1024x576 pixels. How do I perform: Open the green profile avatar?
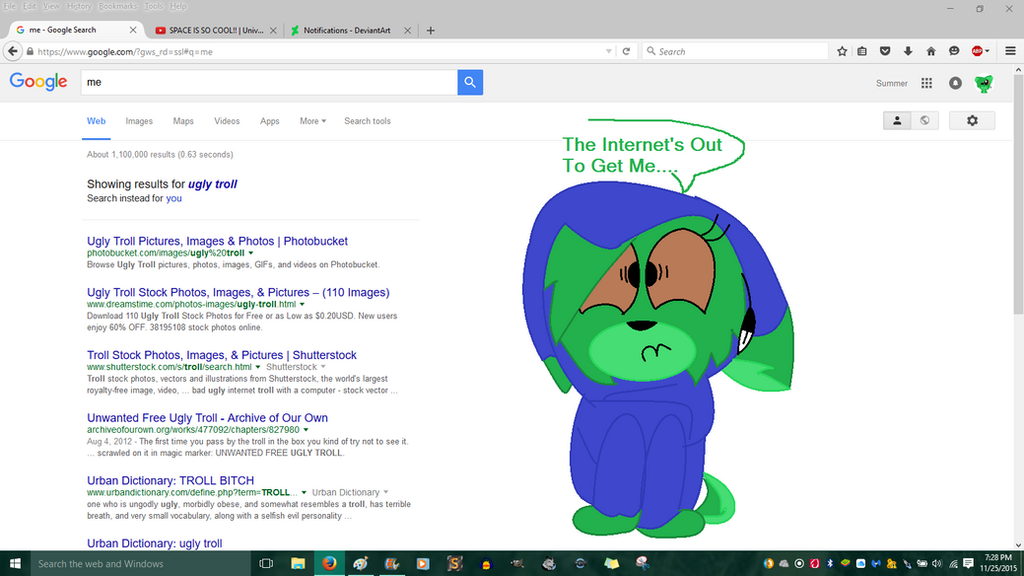984,83
